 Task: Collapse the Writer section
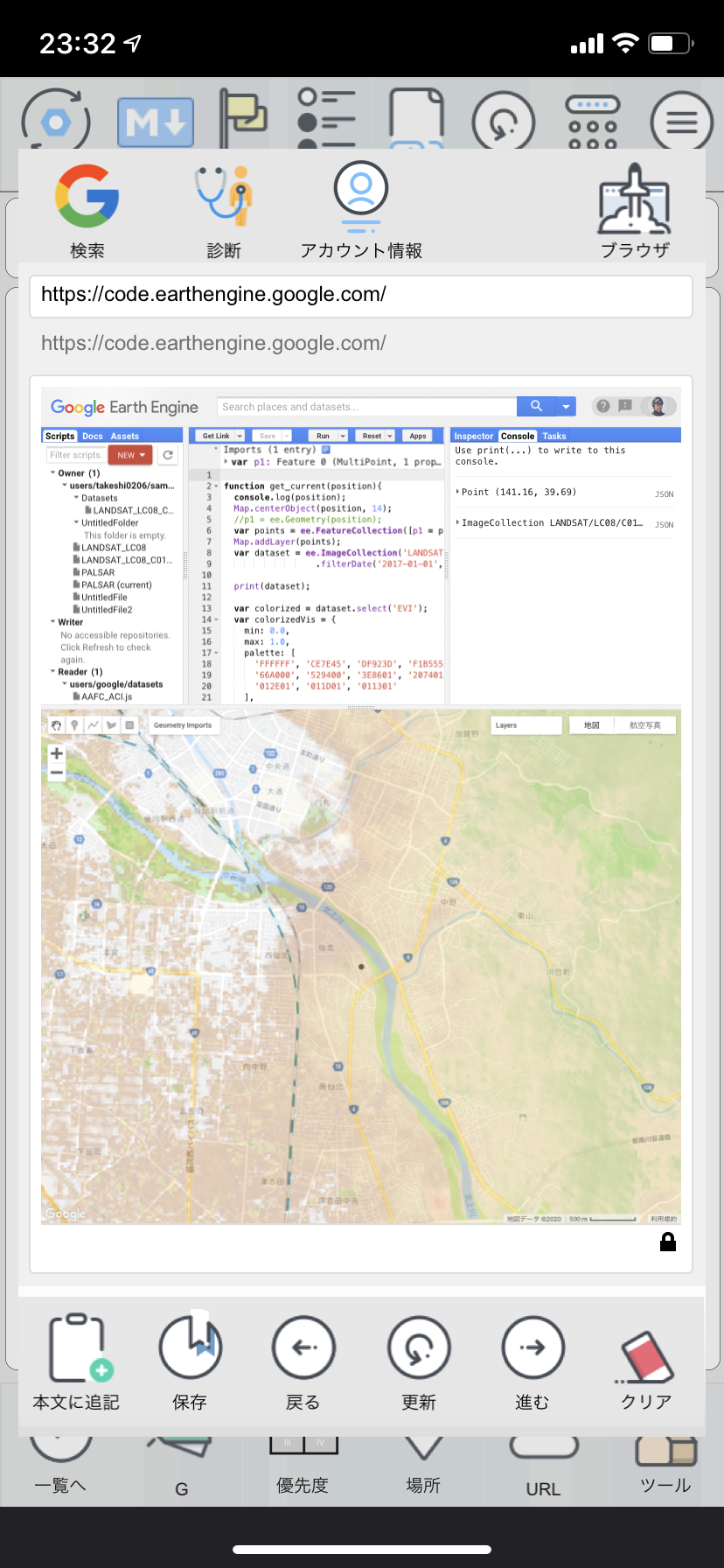(x=52, y=622)
